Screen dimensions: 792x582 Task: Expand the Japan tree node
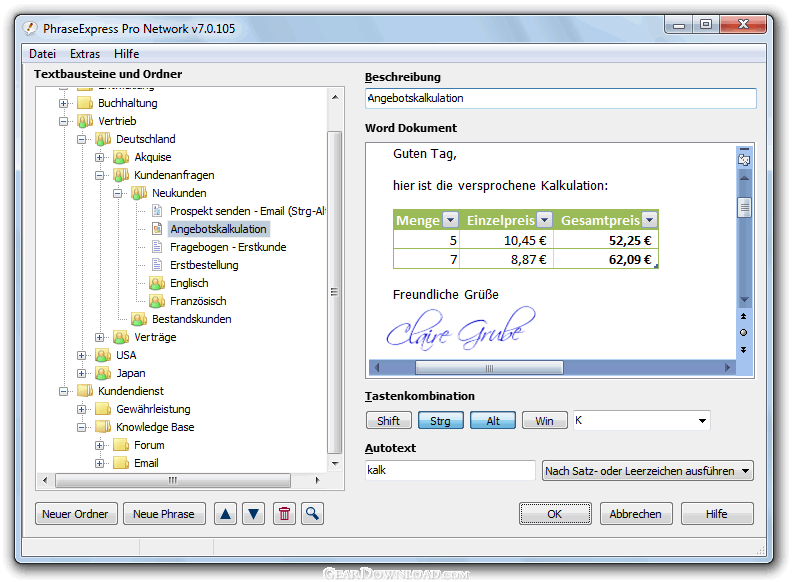81,373
